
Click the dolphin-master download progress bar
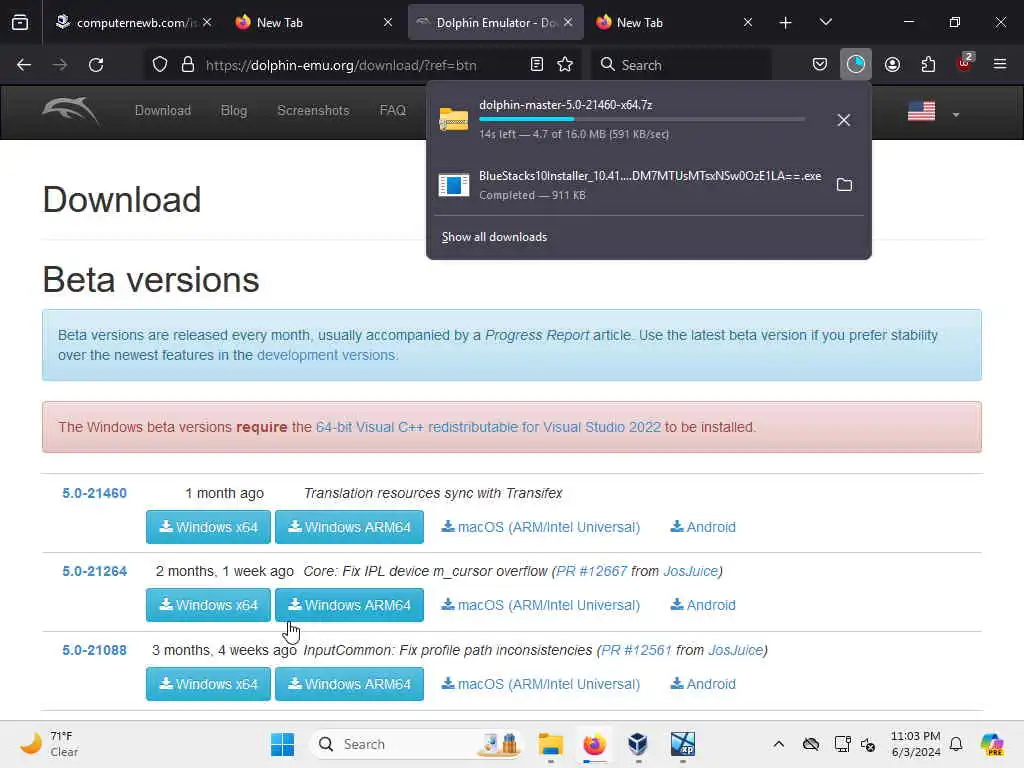[x=641, y=119]
